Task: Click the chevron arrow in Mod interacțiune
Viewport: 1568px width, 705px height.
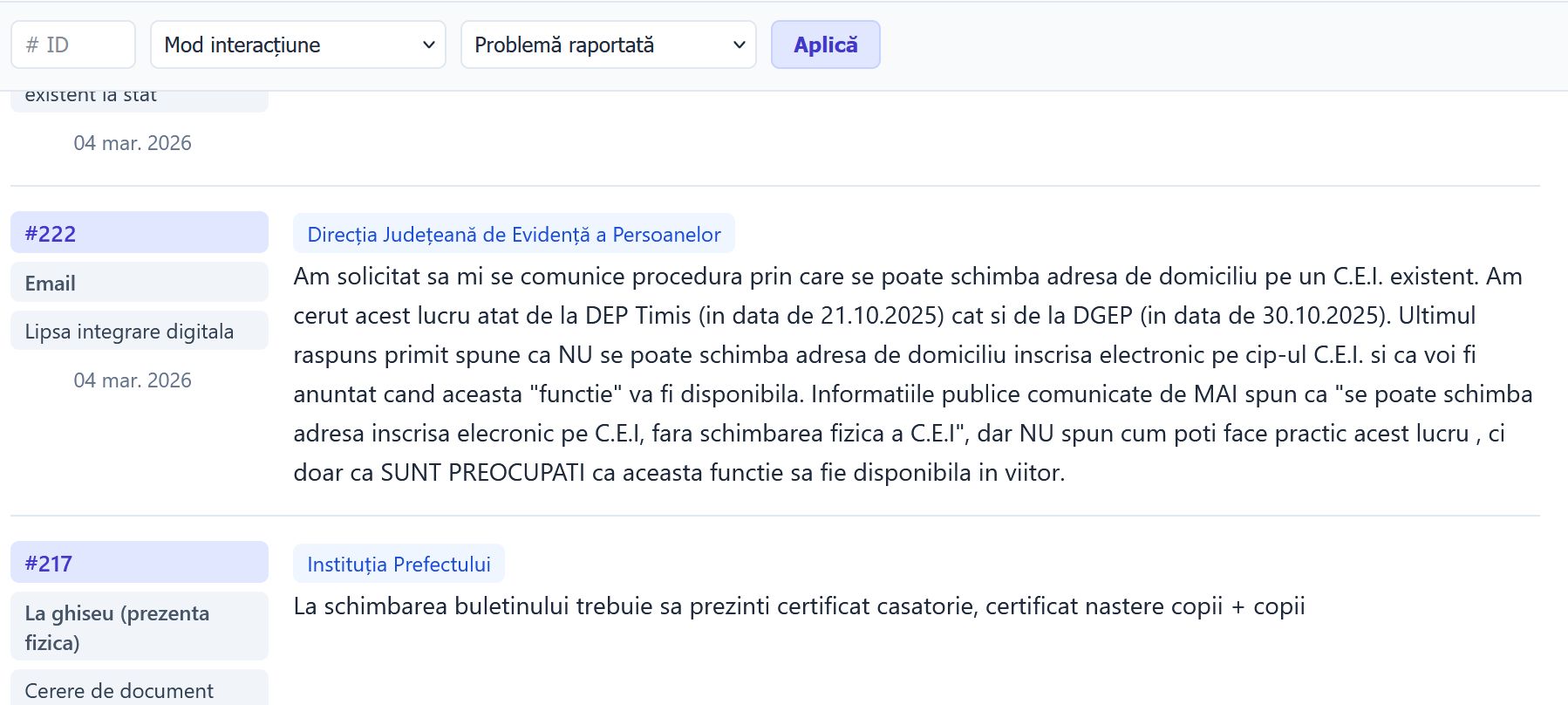Action: click(428, 44)
